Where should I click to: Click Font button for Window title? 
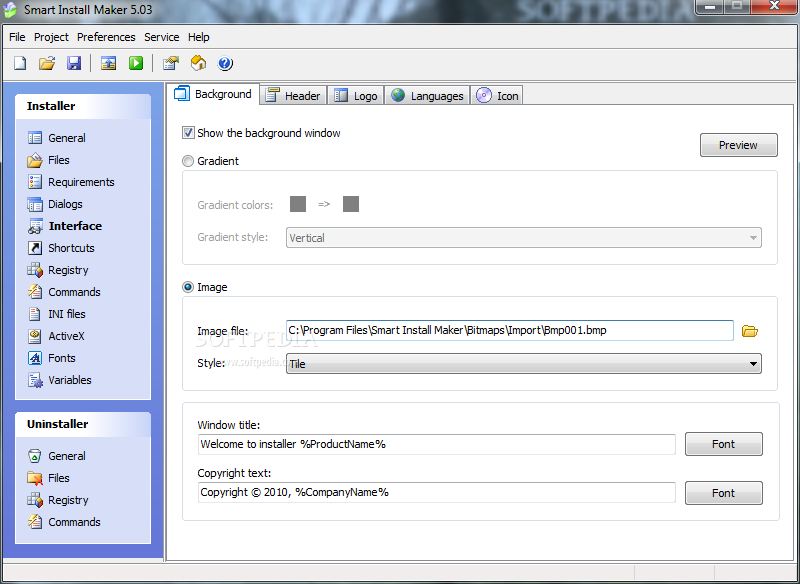pyautogui.click(x=723, y=444)
